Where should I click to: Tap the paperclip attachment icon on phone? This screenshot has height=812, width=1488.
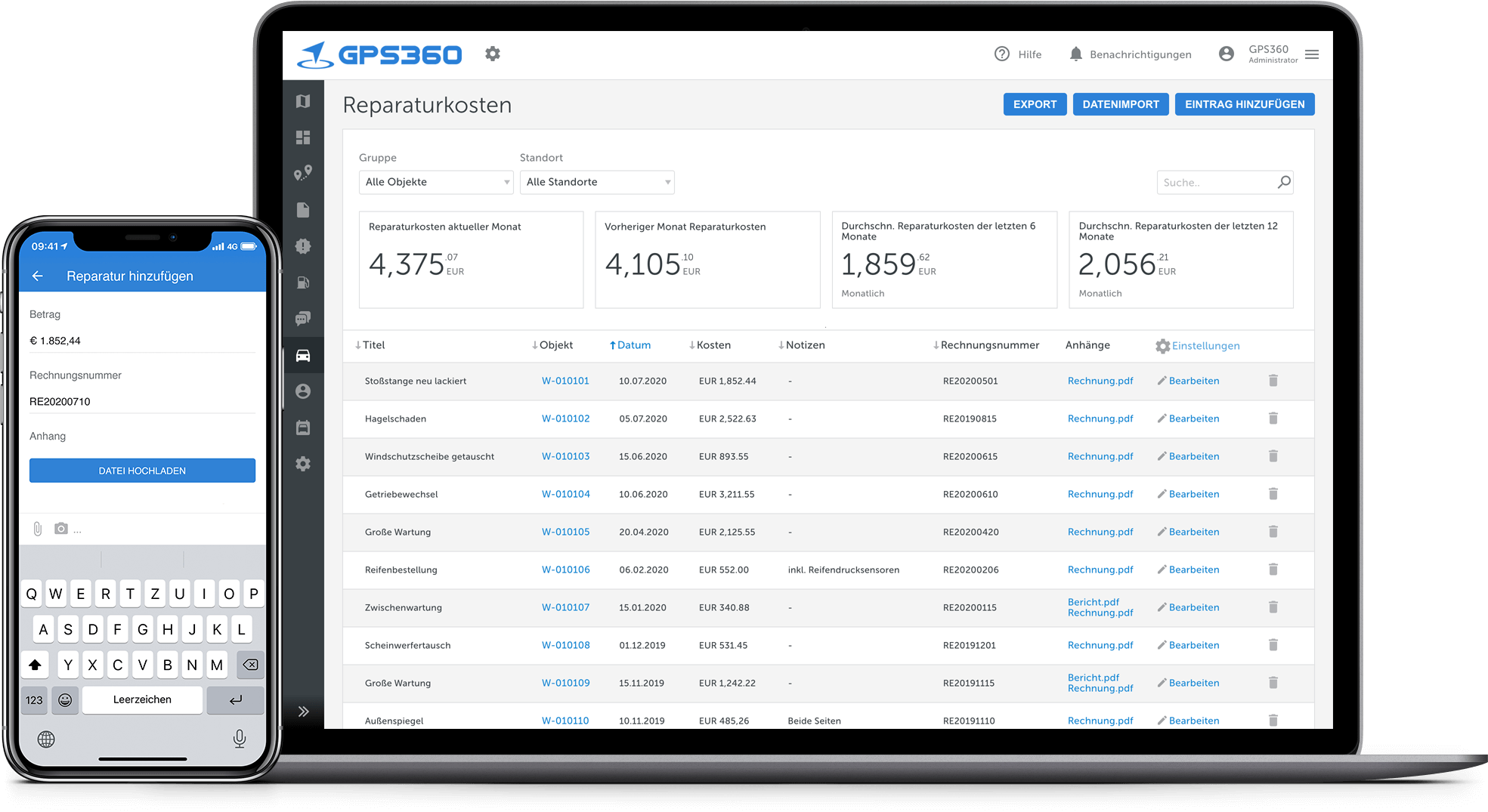(38, 529)
